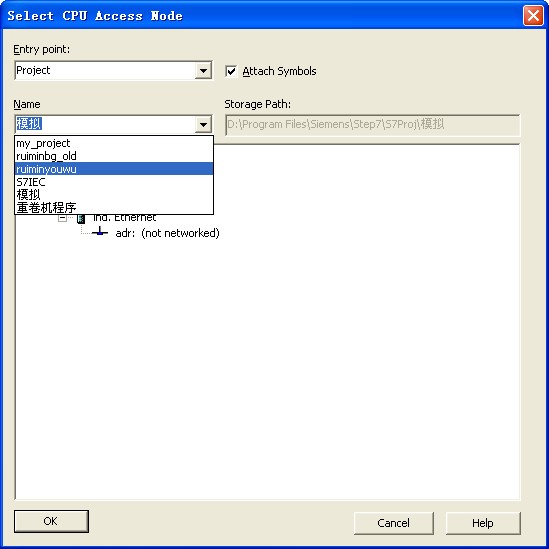Image resolution: width=549 pixels, height=549 pixels.
Task: Click the Cancel button
Action: [394, 523]
